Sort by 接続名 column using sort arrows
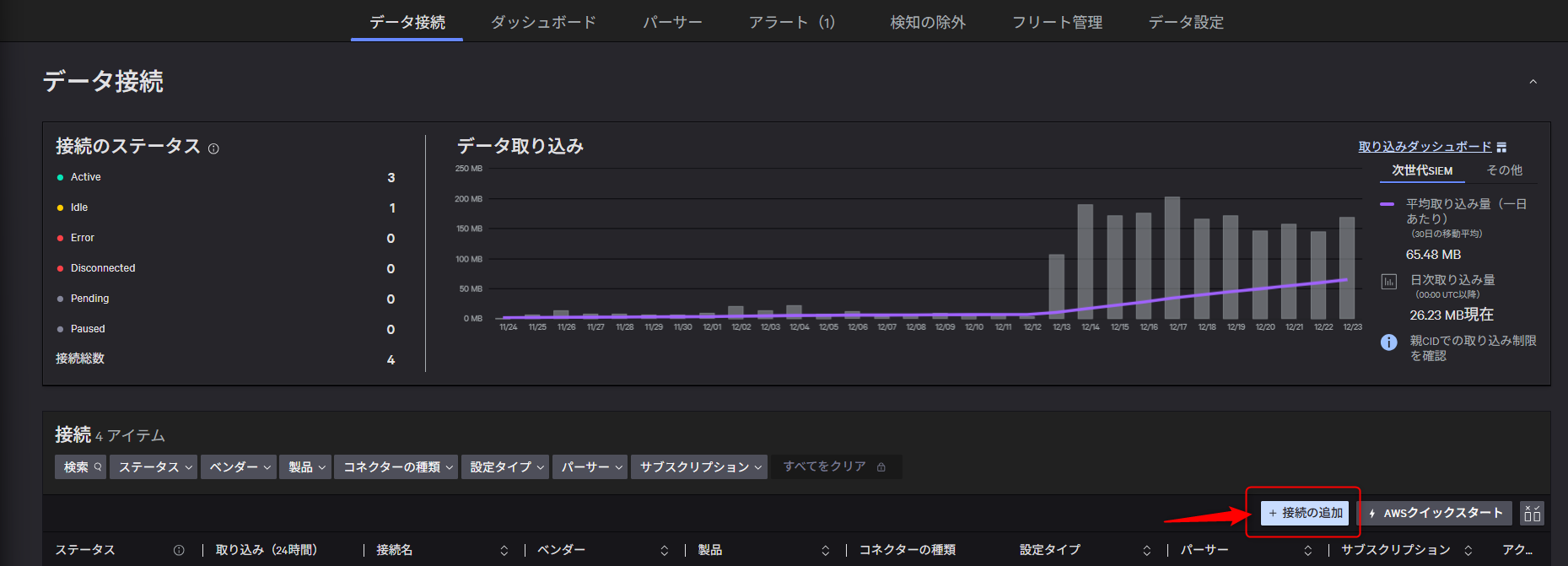The width and height of the screenshot is (1568, 566). tap(504, 550)
